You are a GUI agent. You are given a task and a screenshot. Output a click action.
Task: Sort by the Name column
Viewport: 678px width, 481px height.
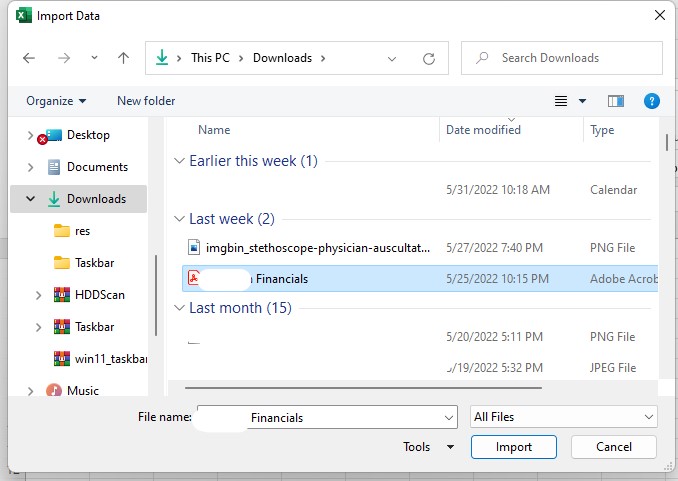tap(214, 130)
